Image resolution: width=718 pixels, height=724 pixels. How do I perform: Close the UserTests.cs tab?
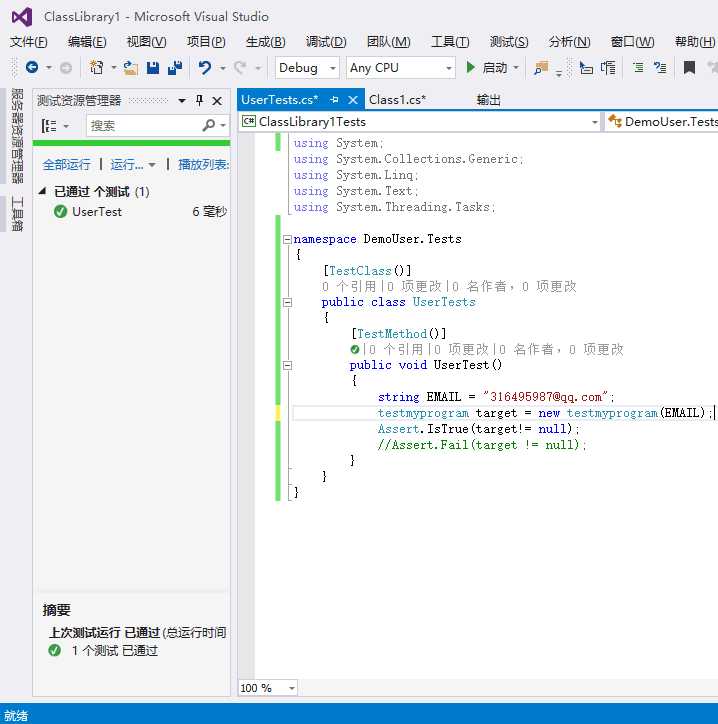click(x=353, y=100)
